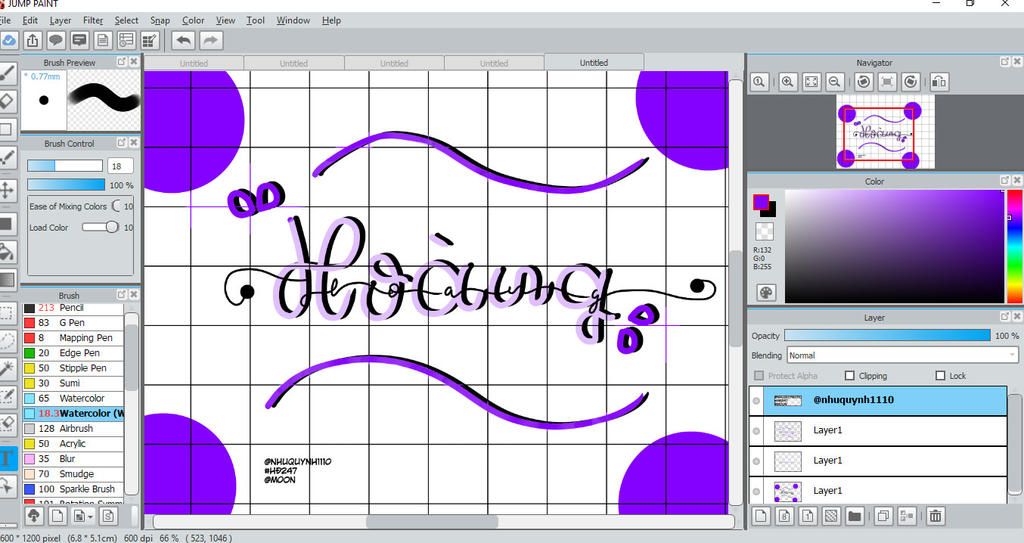Reset zoom to 100% in Navigator
The height and width of the screenshot is (543, 1024).
758,82
